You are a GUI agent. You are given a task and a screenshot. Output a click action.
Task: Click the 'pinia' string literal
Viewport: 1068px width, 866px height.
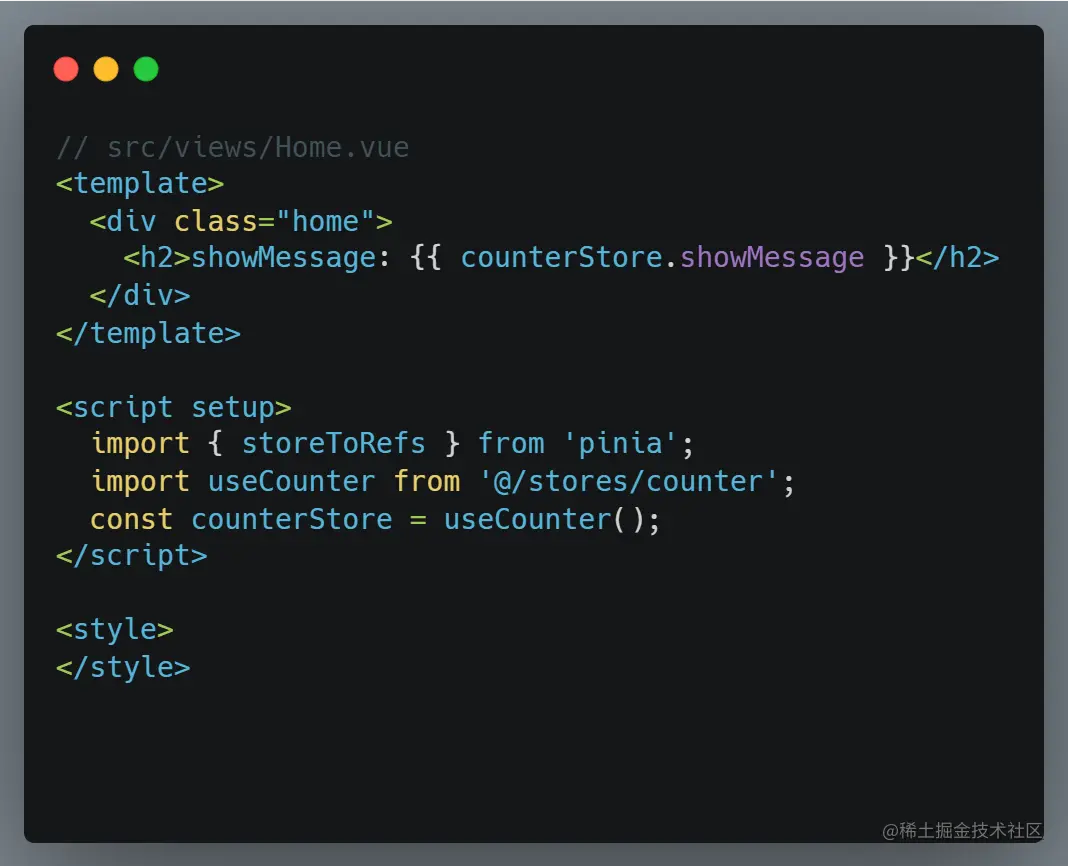point(620,444)
